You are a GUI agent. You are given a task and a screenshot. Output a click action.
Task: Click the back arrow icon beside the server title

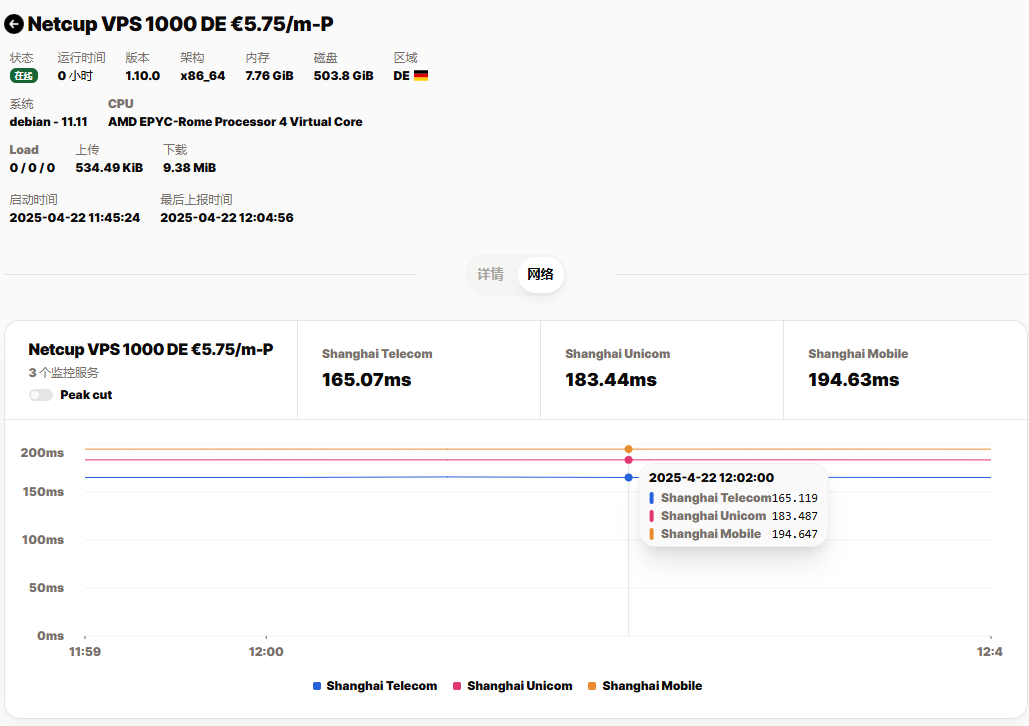[14, 24]
